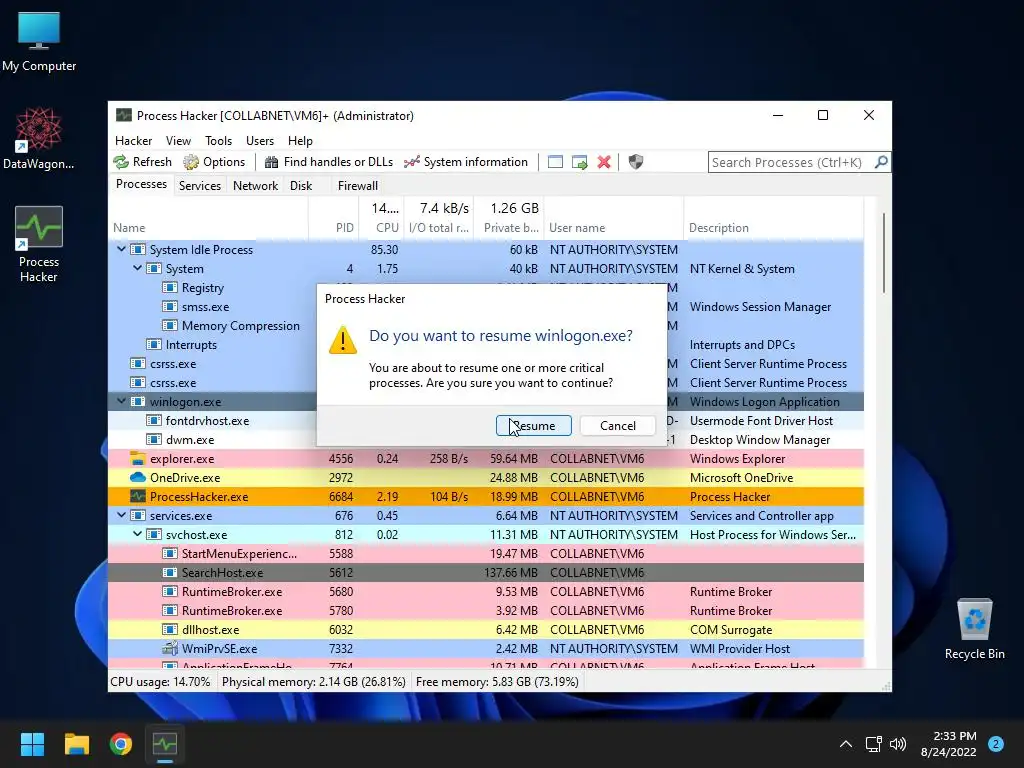Click the Refresh toolbar icon
The width and height of the screenshot is (1024, 768).
(121, 162)
